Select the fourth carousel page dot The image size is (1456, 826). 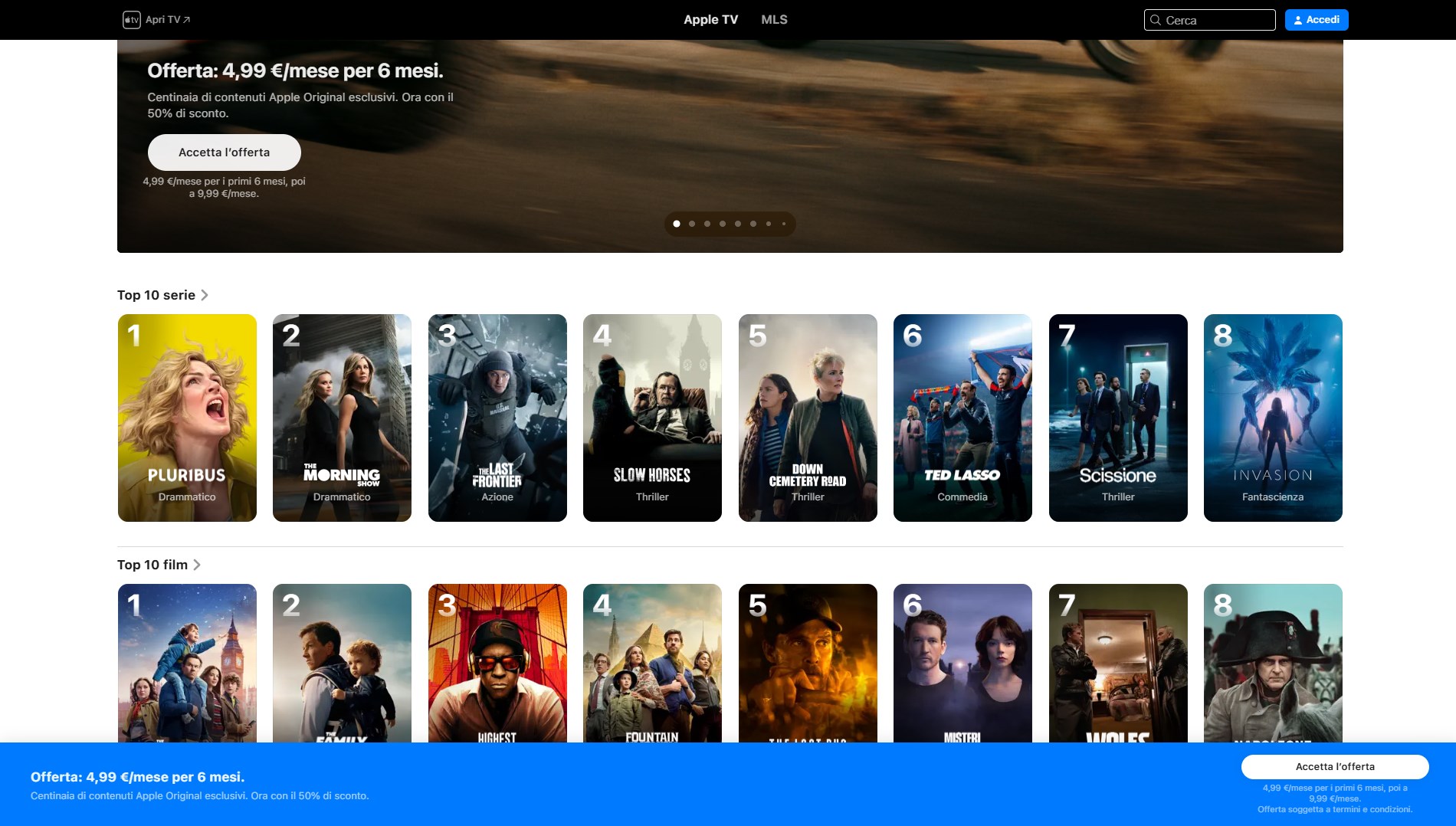[723, 224]
